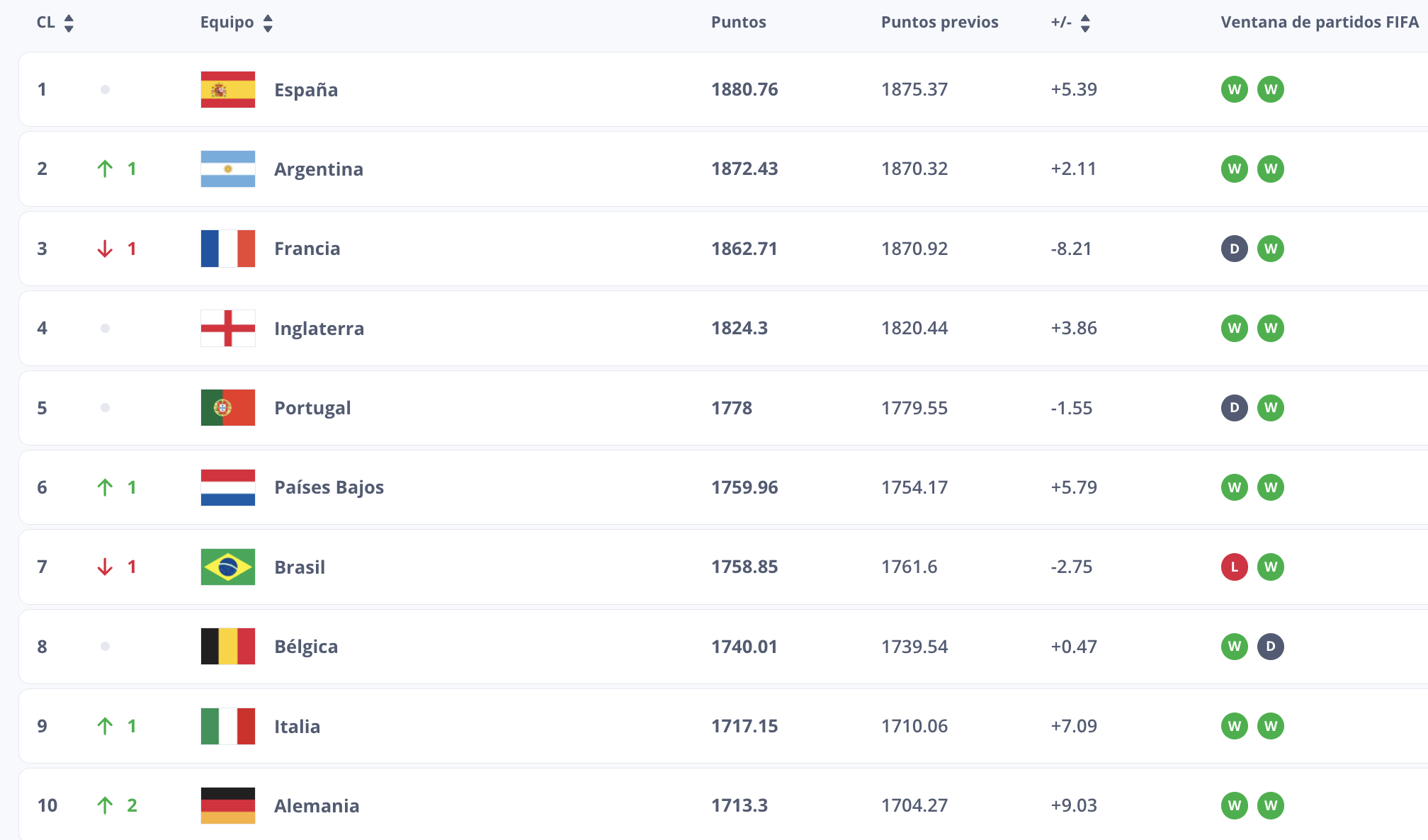Screen dimensions: 1428x840
Task: Click Francia's draw (D) result badge
Action: coord(1234,249)
